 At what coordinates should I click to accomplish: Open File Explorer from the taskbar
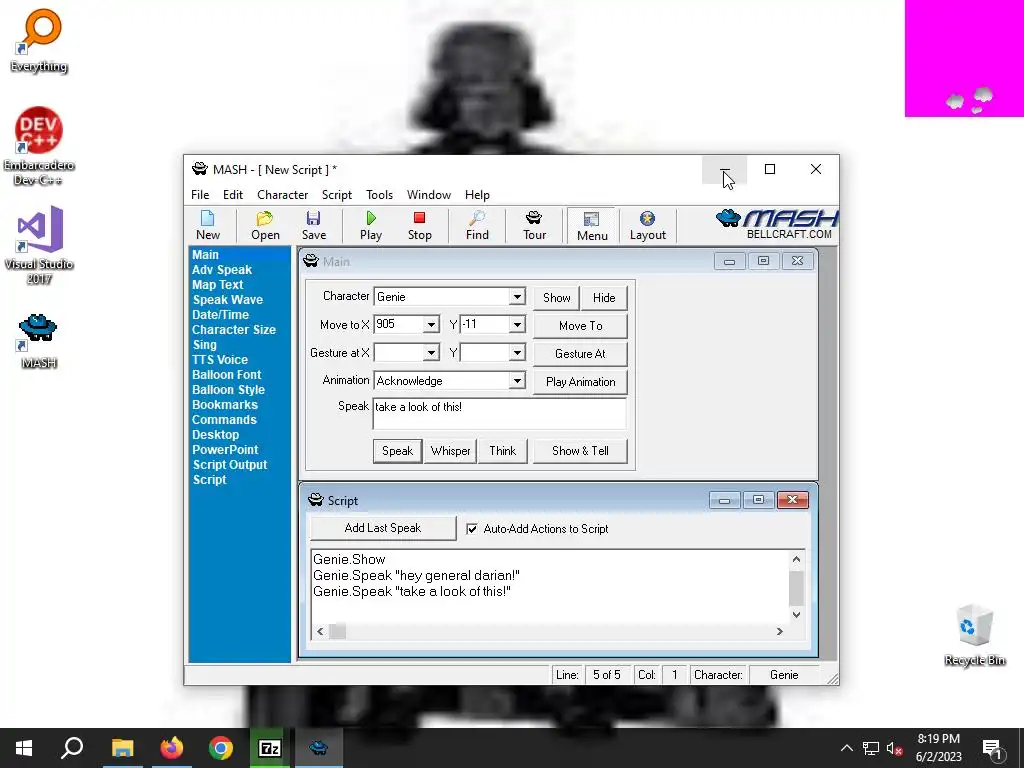[x=122, y=748]
